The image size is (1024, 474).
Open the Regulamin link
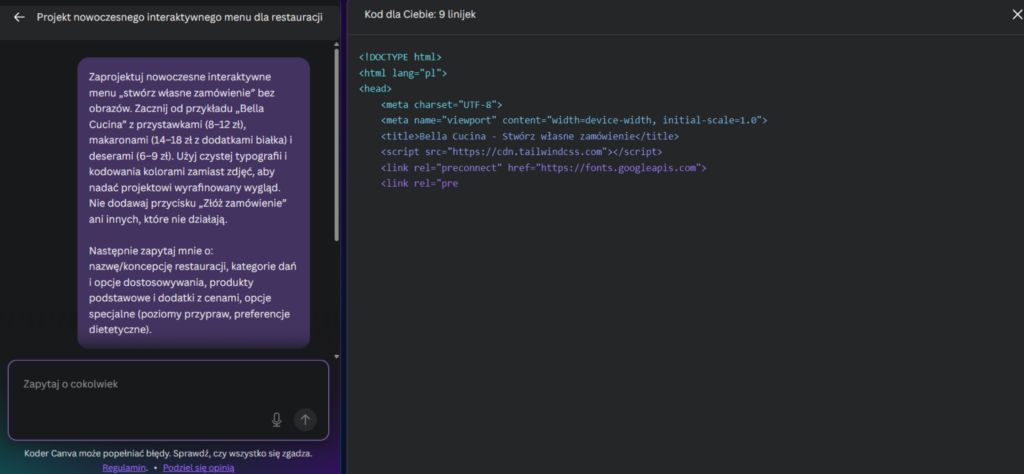(125, 467)
